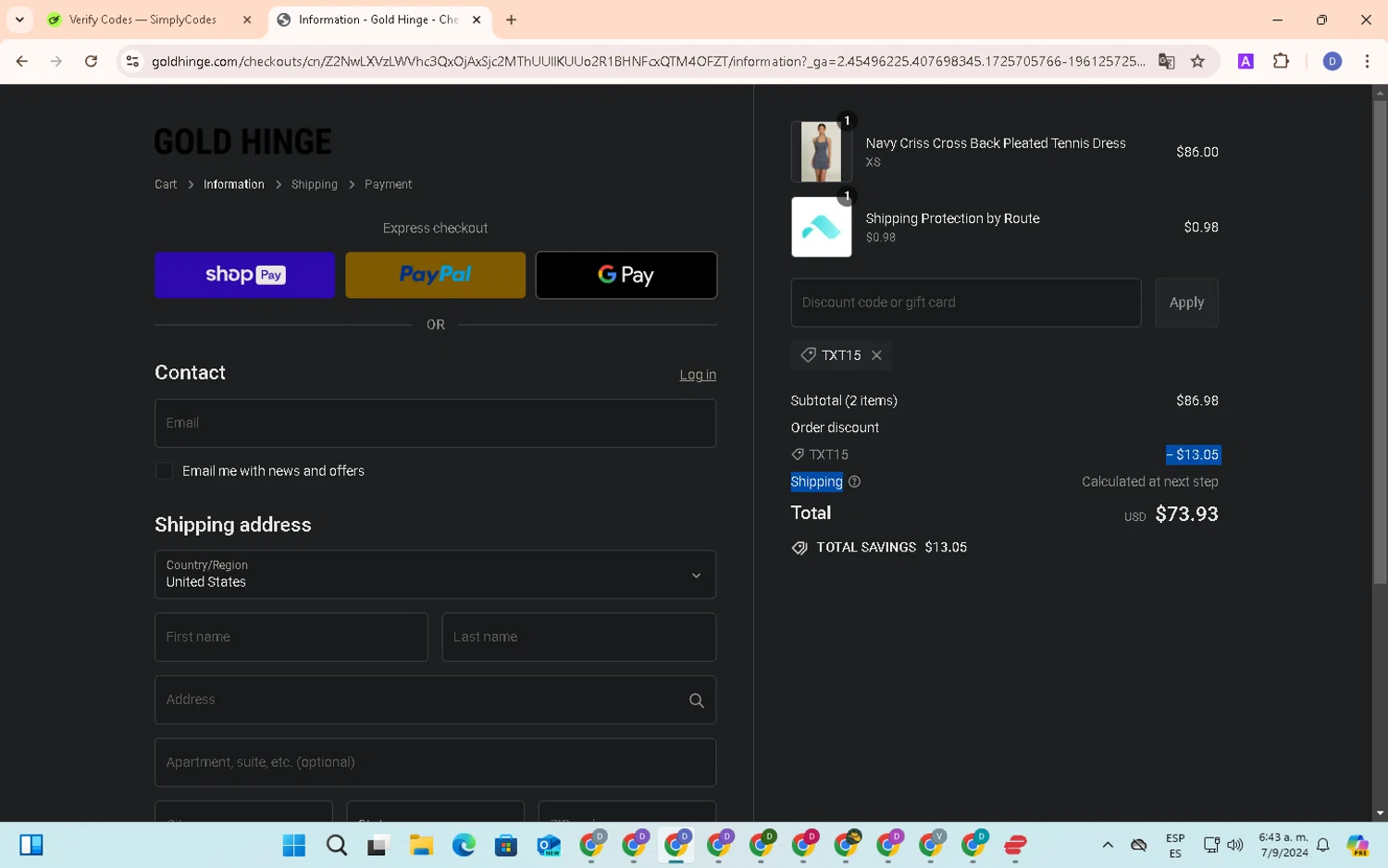Pay using the PayPal button
Screen dimensions: 1388x868
tap(435, 275)
